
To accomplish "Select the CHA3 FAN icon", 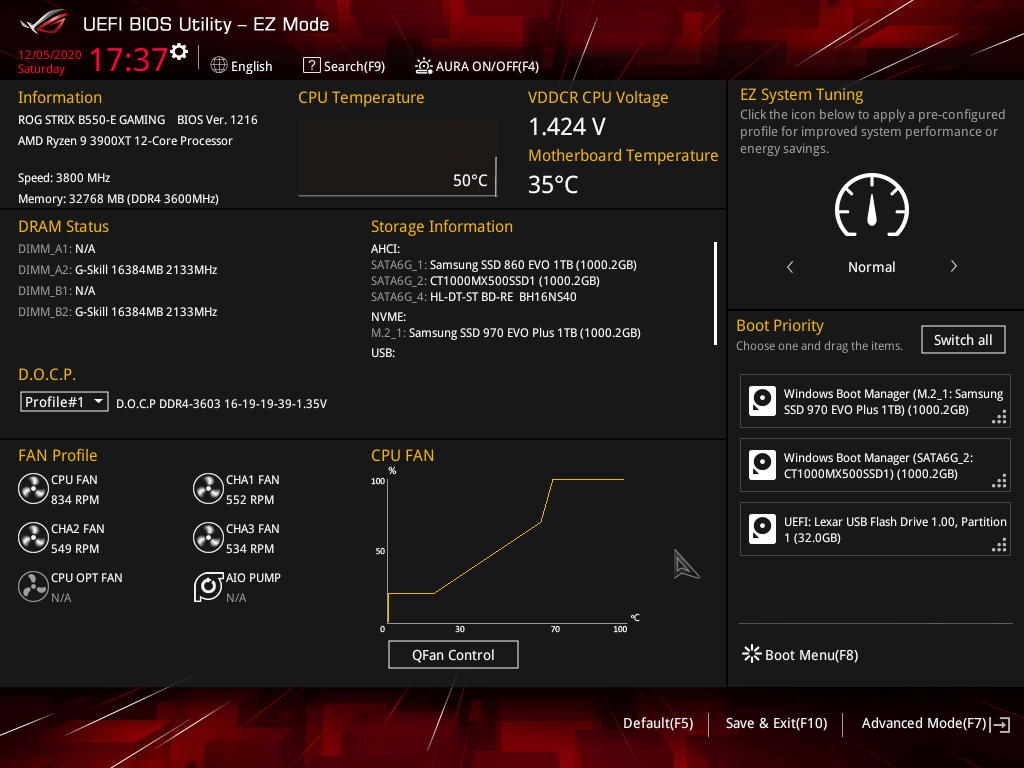I will click(x=208, y=537).
